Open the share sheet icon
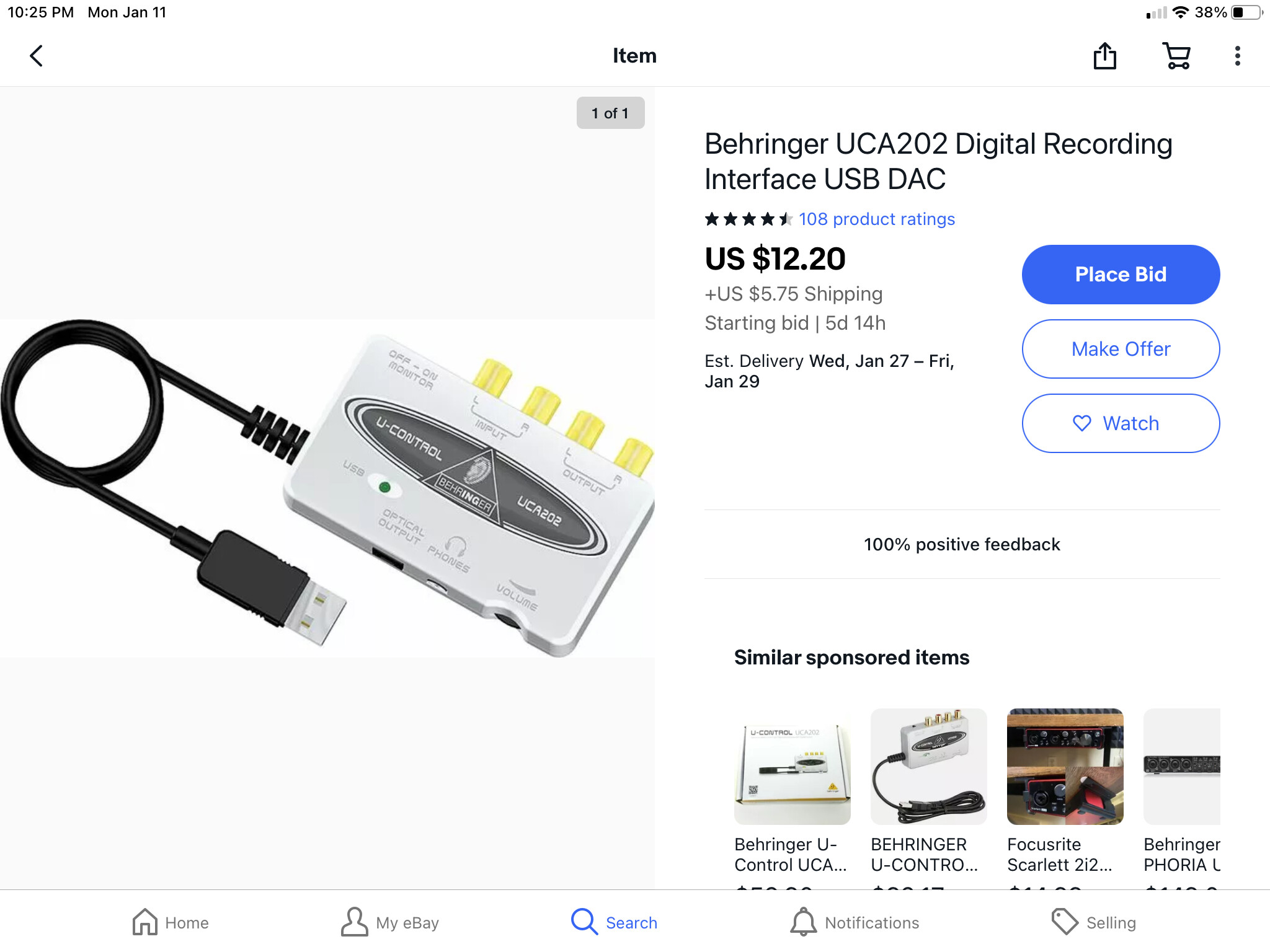Image resolution: width=1270 pixels, height=952 pixels. (1104, 56)
